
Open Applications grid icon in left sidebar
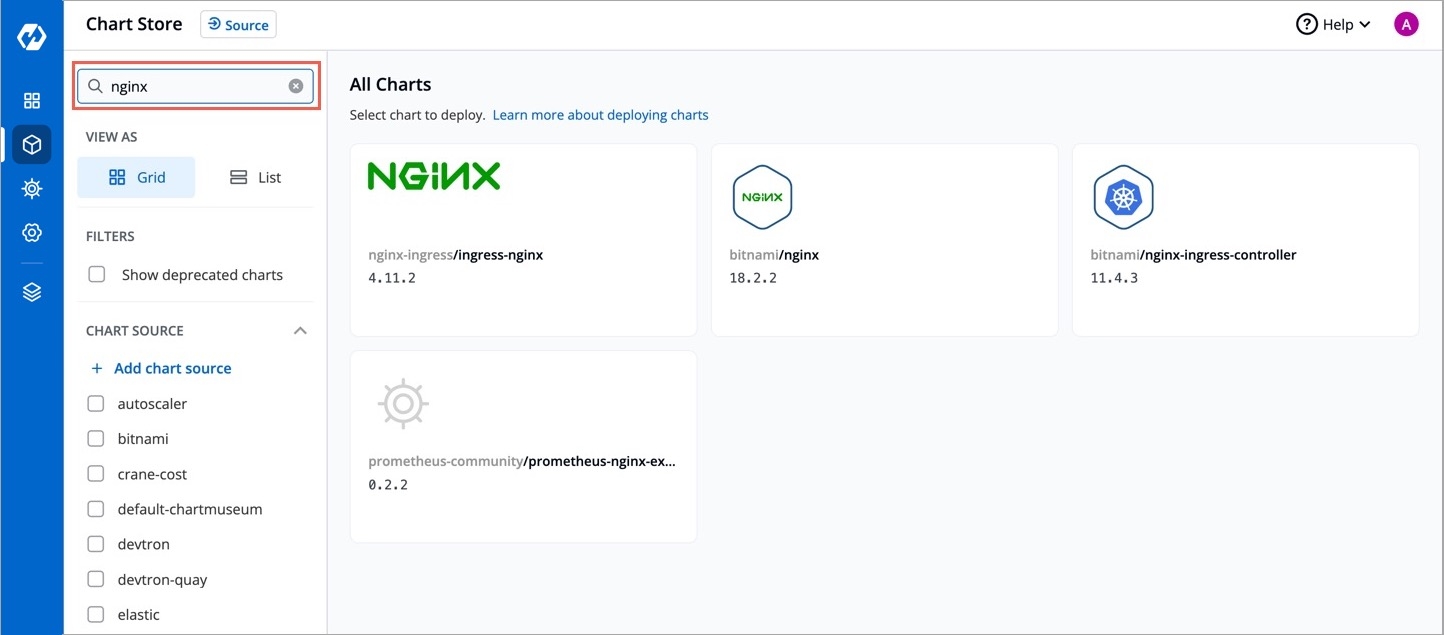(x=32, y=100)
